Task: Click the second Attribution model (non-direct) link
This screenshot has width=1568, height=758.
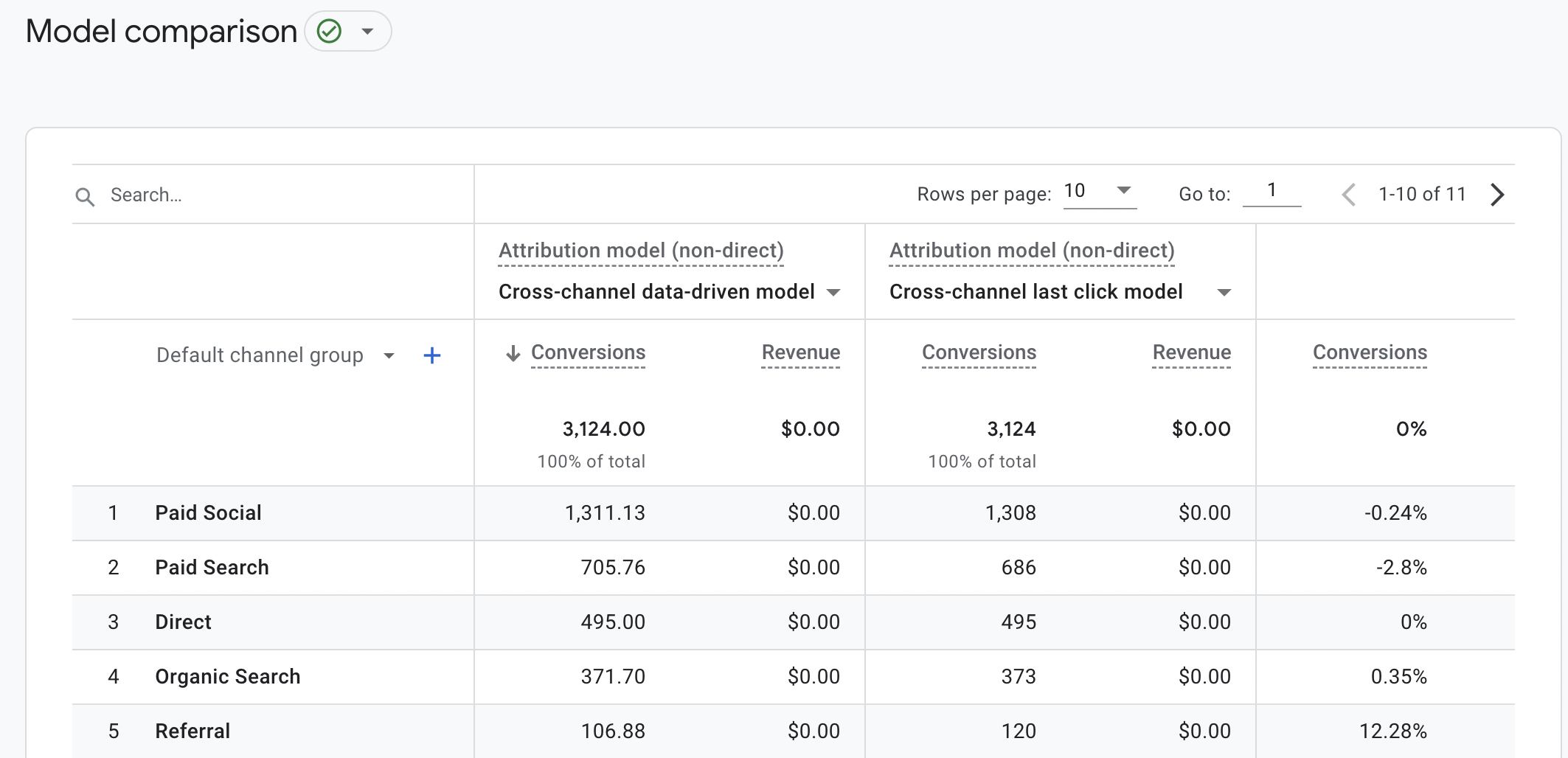Action: tap(1031, 251)
